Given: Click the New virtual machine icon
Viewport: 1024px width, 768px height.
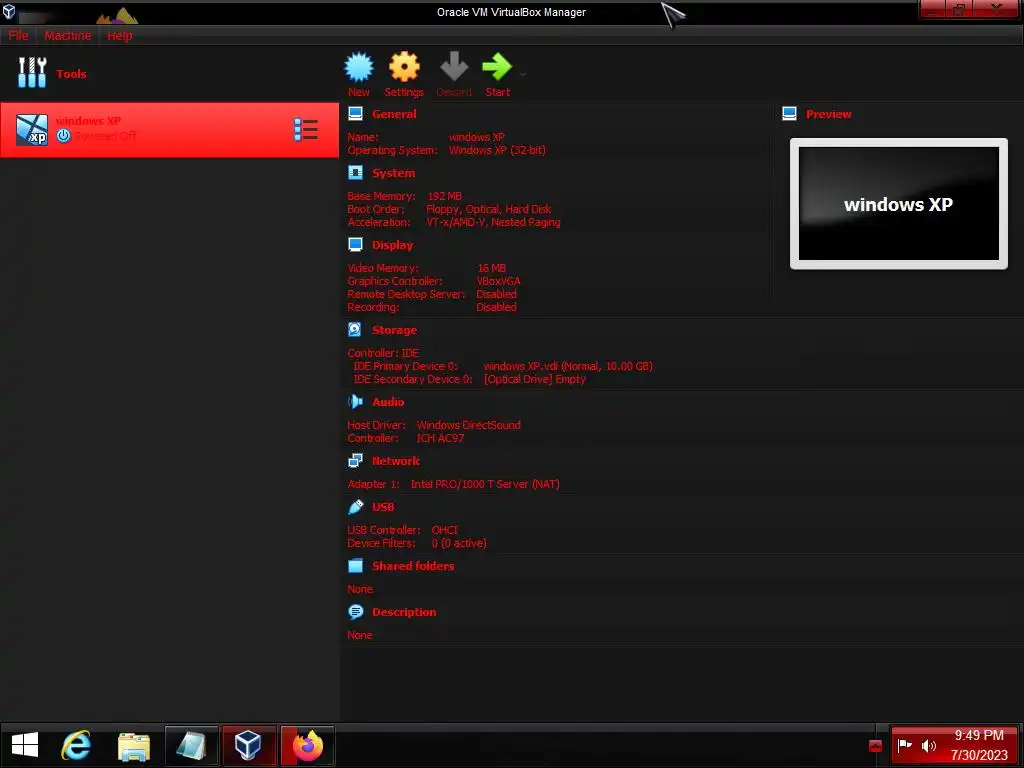Looking at the screenshot, I should [359, 67].
